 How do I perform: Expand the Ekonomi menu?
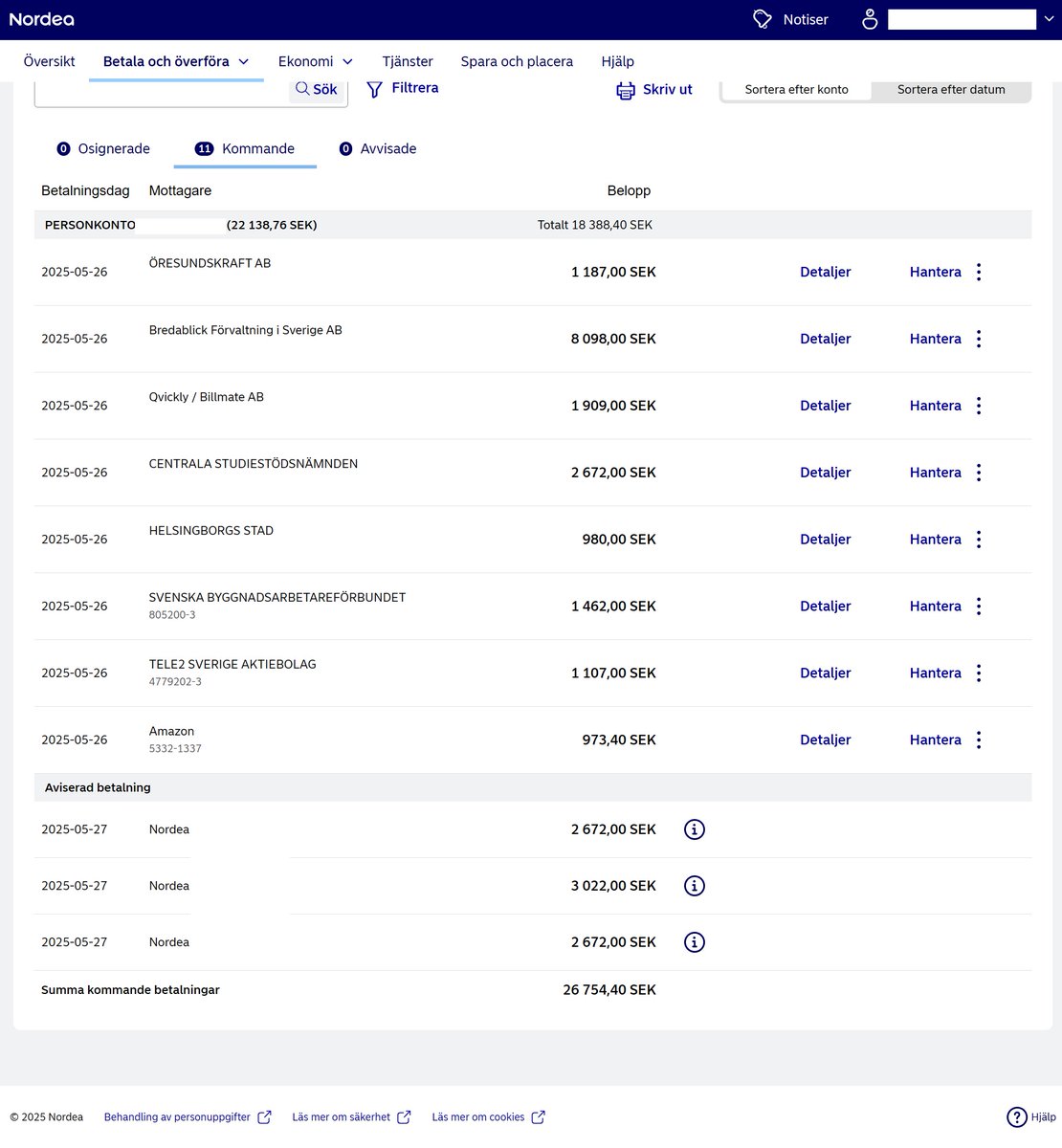point(315,61)
